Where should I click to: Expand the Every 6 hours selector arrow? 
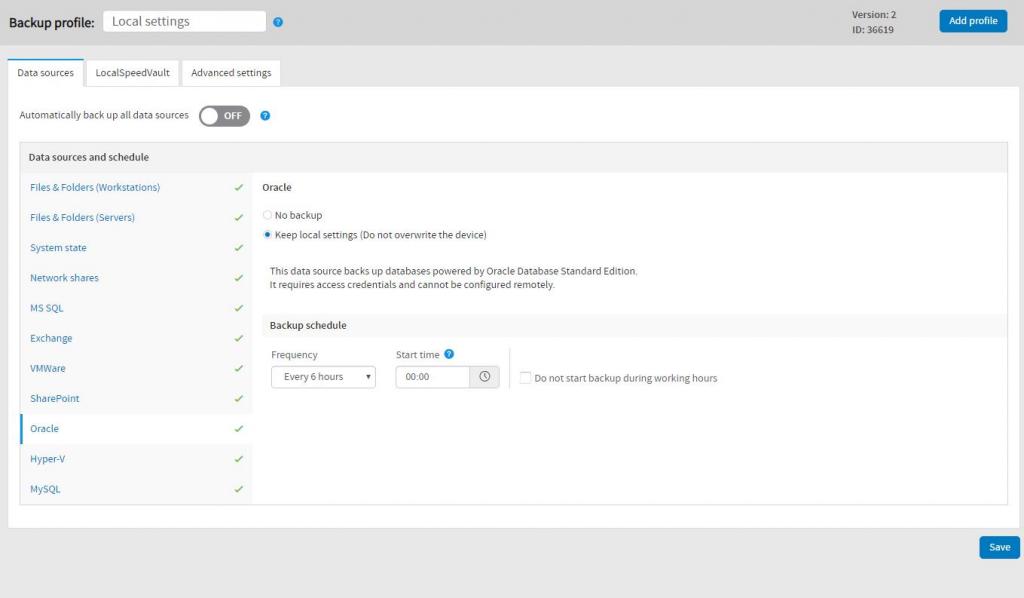[x=368, y=377]
